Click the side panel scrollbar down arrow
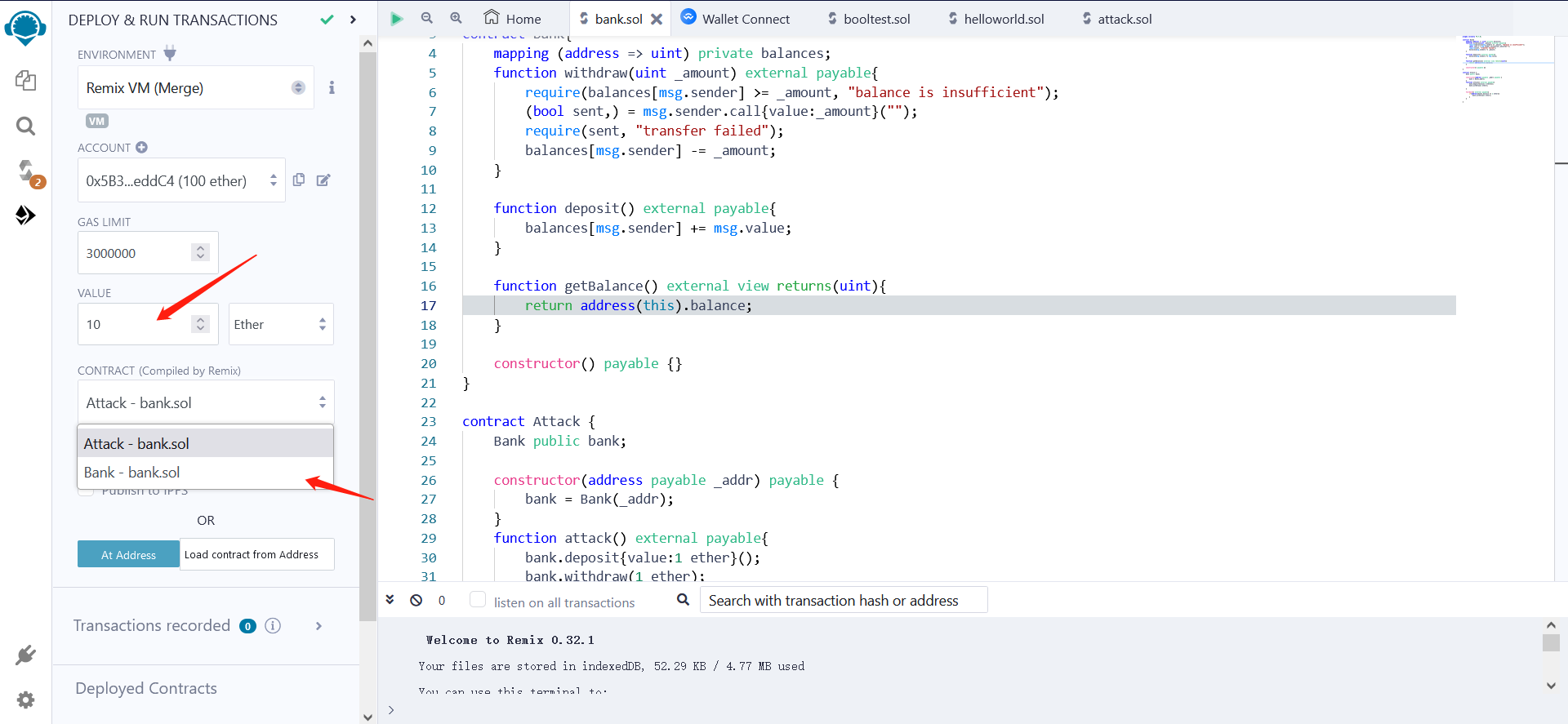 pyautogui.click(x=367, y=717)
